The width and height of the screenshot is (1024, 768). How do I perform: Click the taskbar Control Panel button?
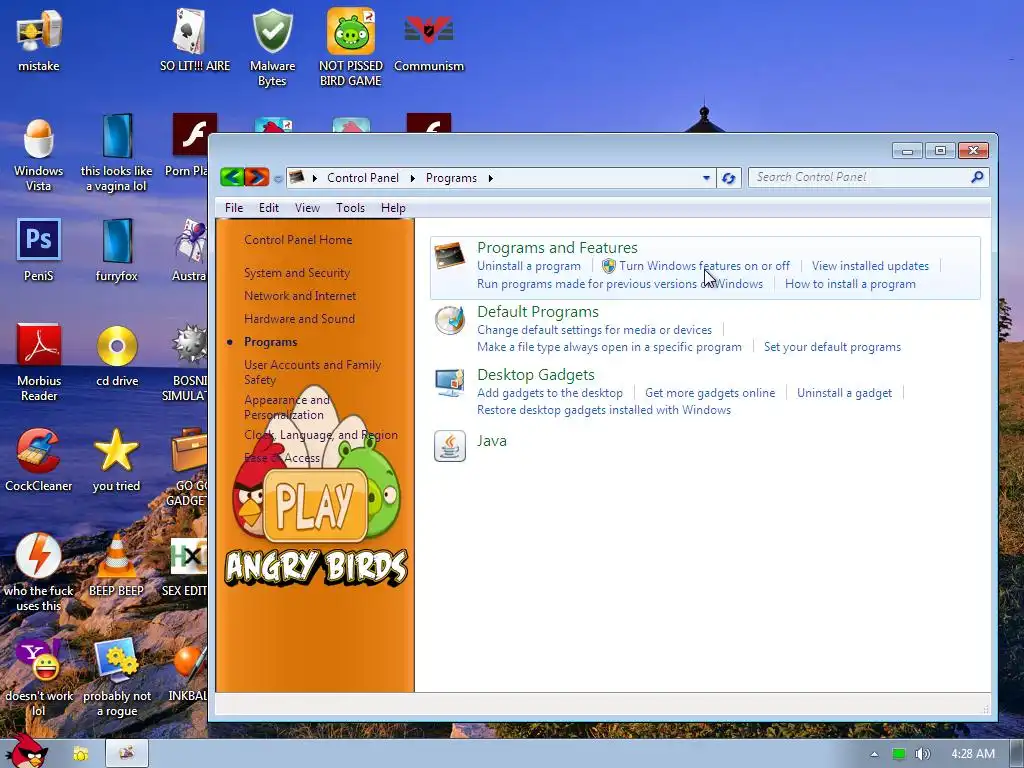127,754
